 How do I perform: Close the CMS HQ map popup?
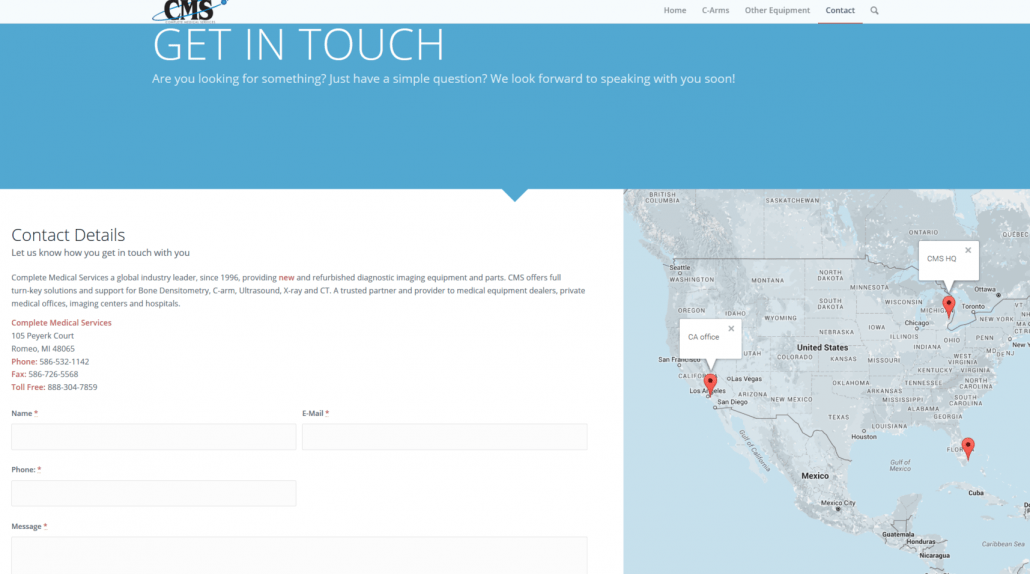[968, 250]
